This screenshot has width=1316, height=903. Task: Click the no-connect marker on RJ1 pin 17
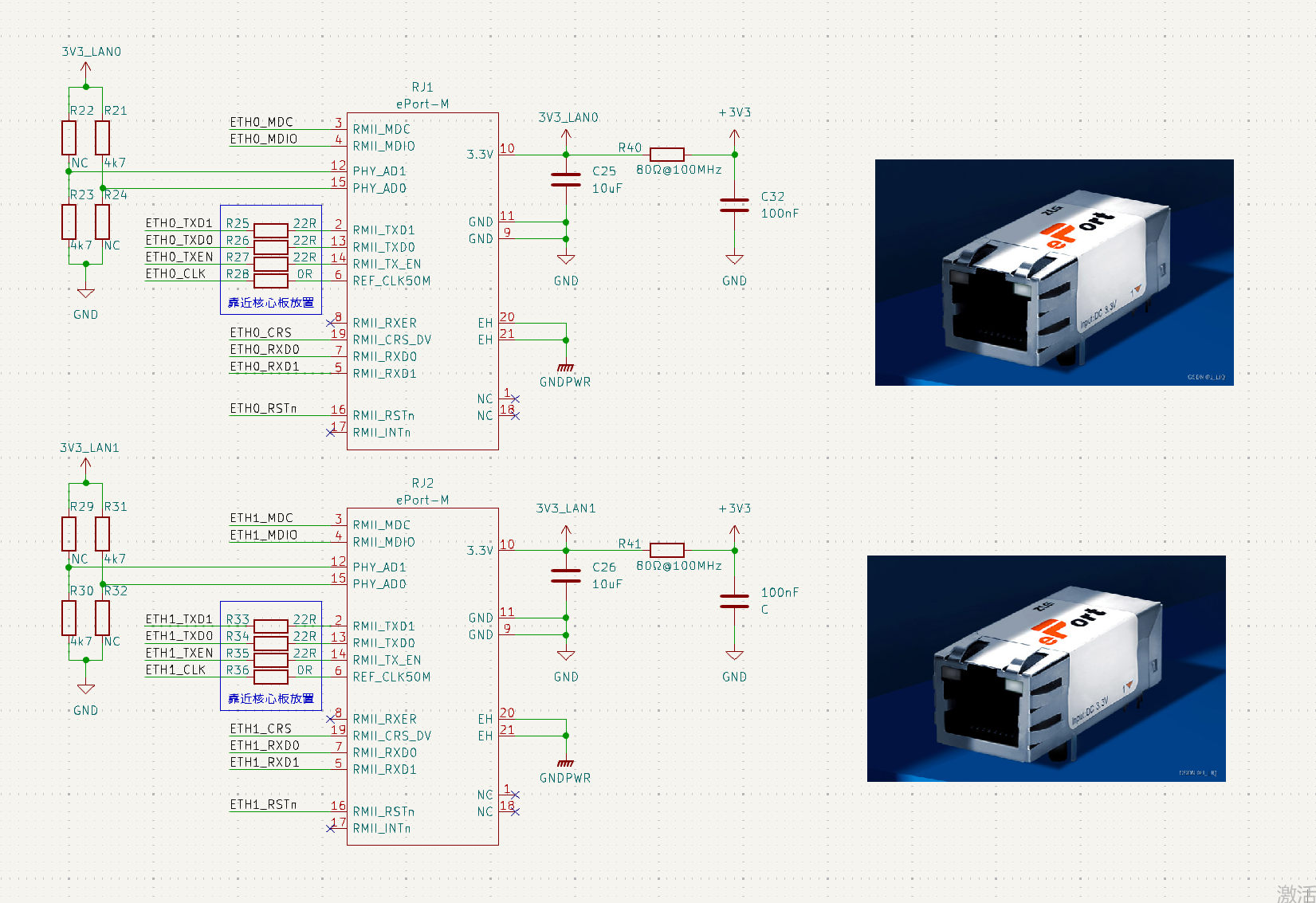tap(331, 433)
